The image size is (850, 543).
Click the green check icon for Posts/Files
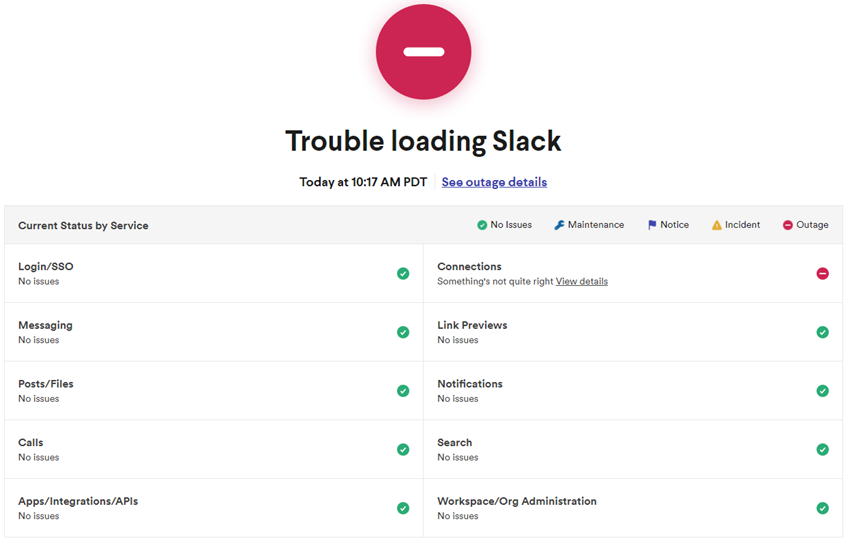403,391
